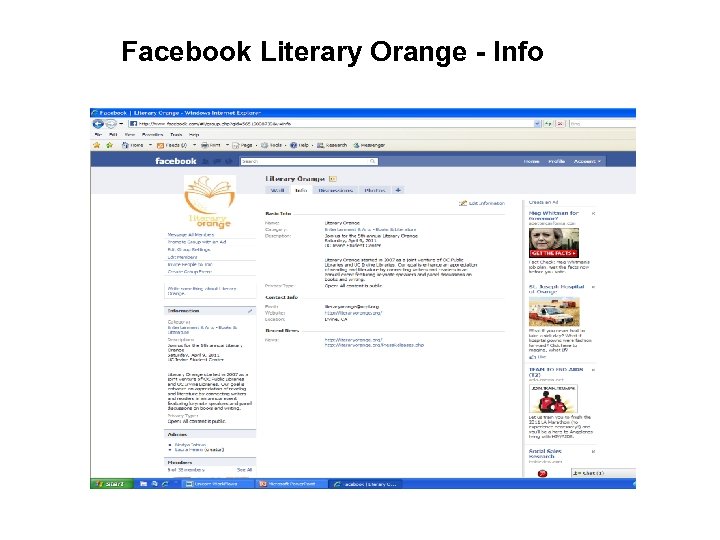The width and height of the screenshot is (720, 540).
Task: Open the Chat bar
Action: point(603,472)
